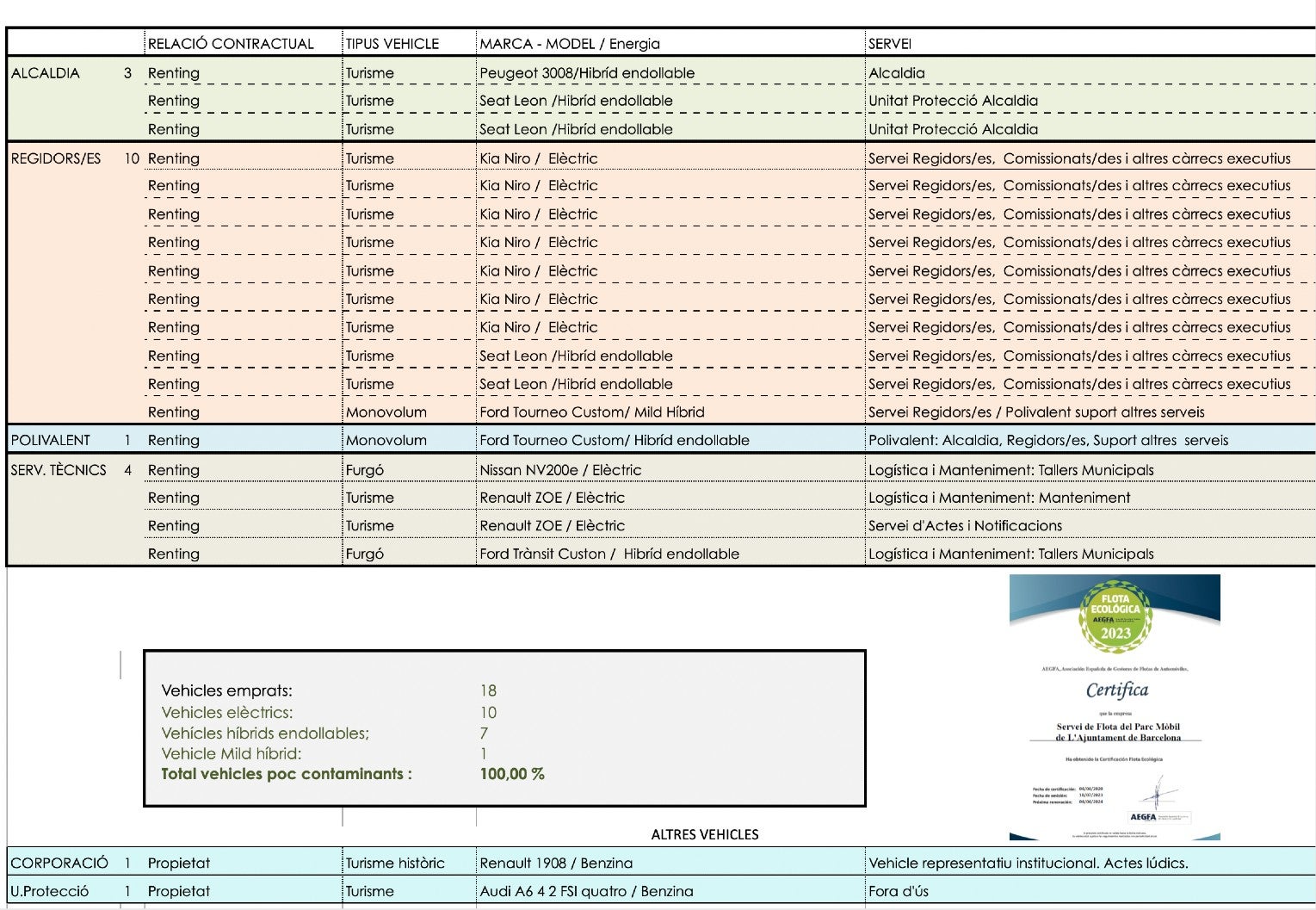Click the Fora d'ús cell
1316x910 pixels.
tap(899, 891)
